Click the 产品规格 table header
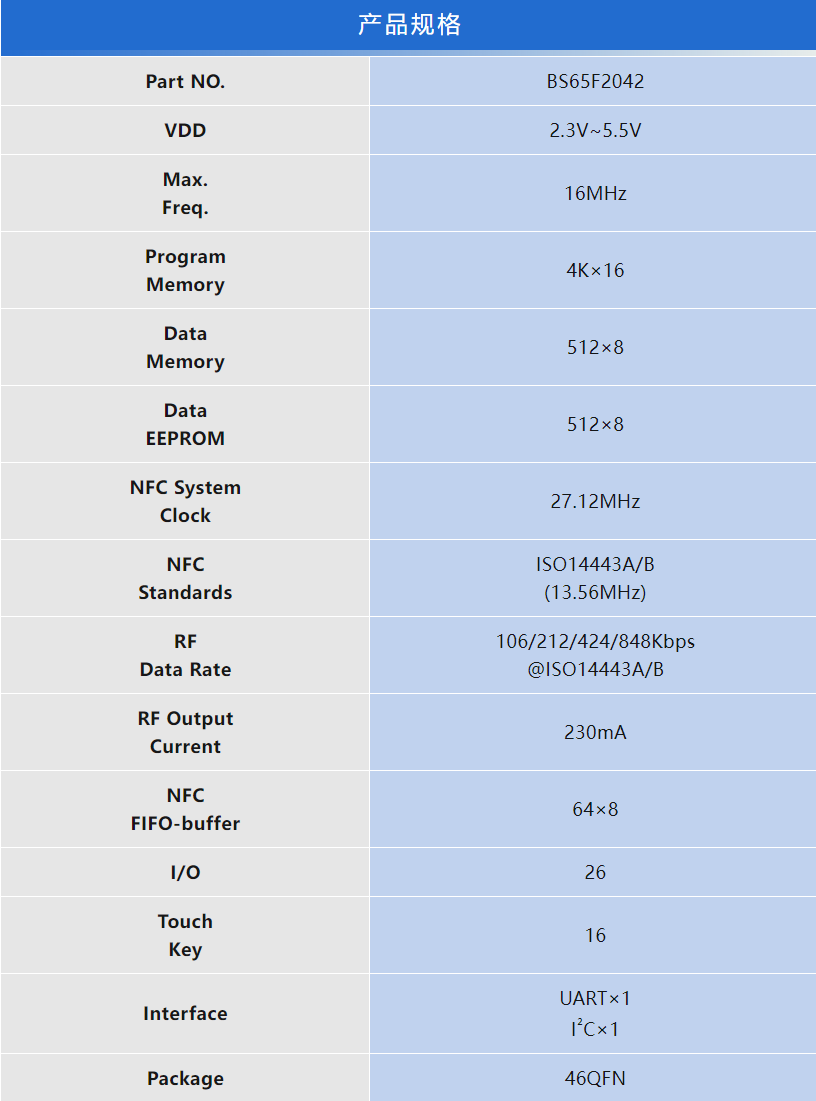This screenshot has height=1101, width=816. pyautogui.click(x=408, y=25)
